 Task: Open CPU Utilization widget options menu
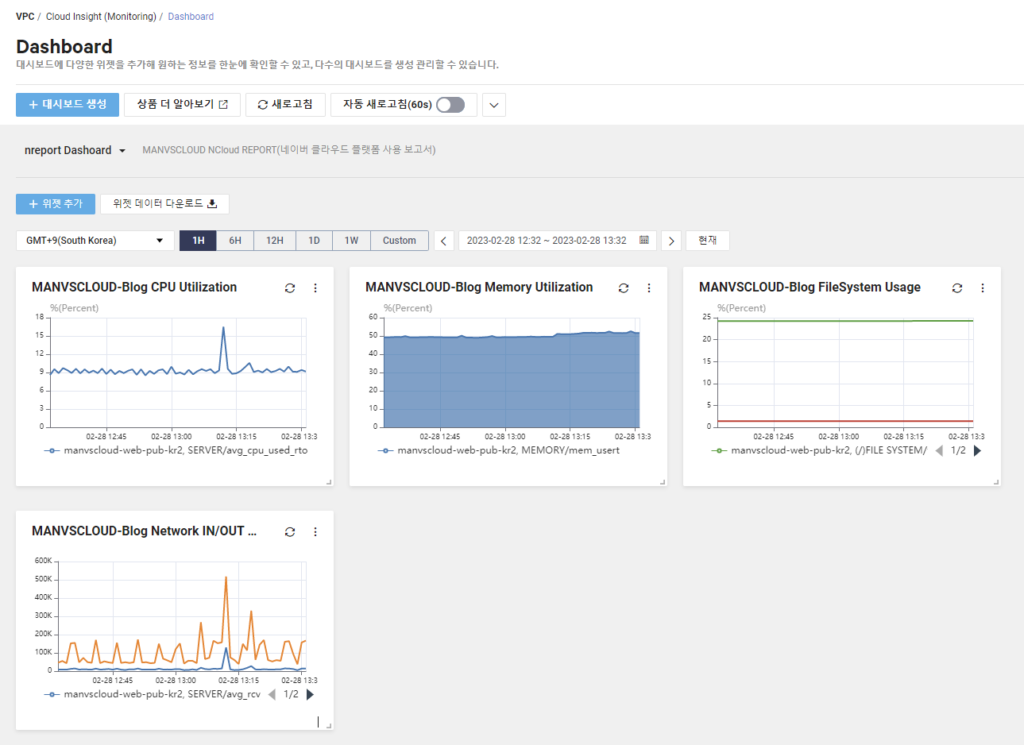(x=315, y=288)
